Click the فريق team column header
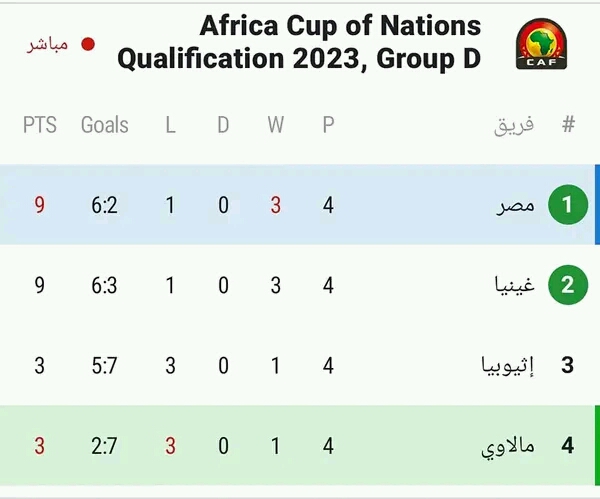 coord(514,126)
